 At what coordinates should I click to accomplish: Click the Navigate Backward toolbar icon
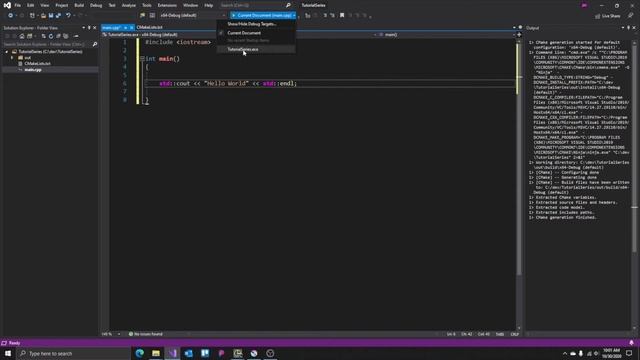(10, 16)
